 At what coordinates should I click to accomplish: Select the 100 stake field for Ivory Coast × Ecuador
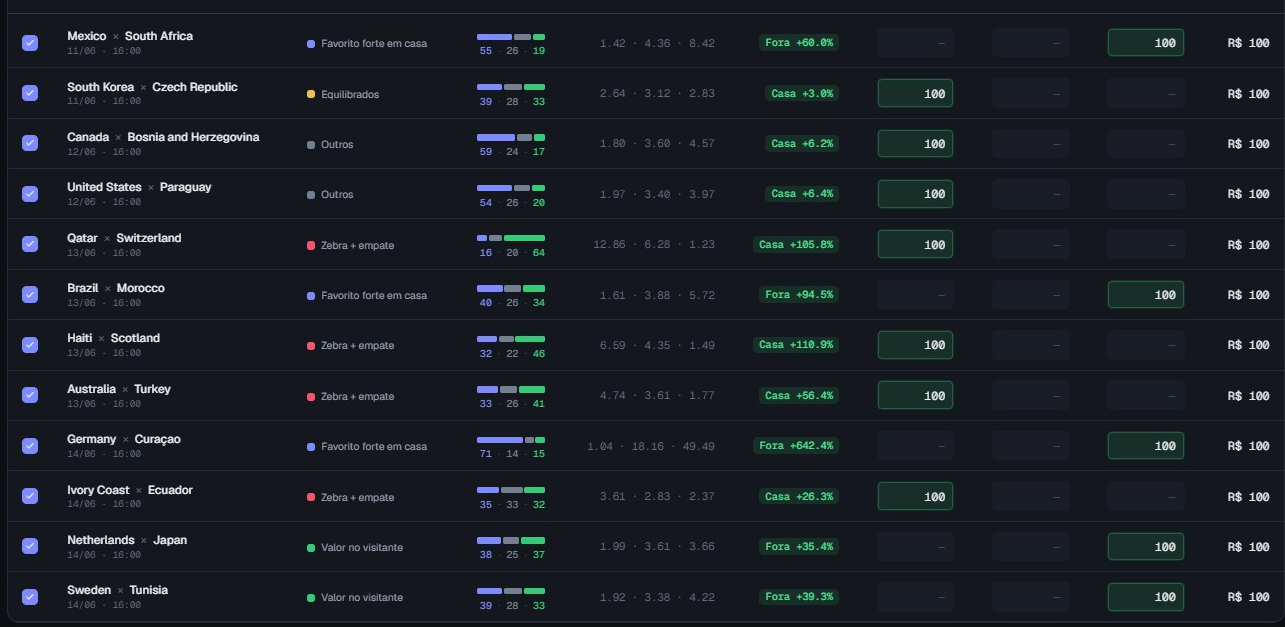pyautogui.click(x=915, y=496)
